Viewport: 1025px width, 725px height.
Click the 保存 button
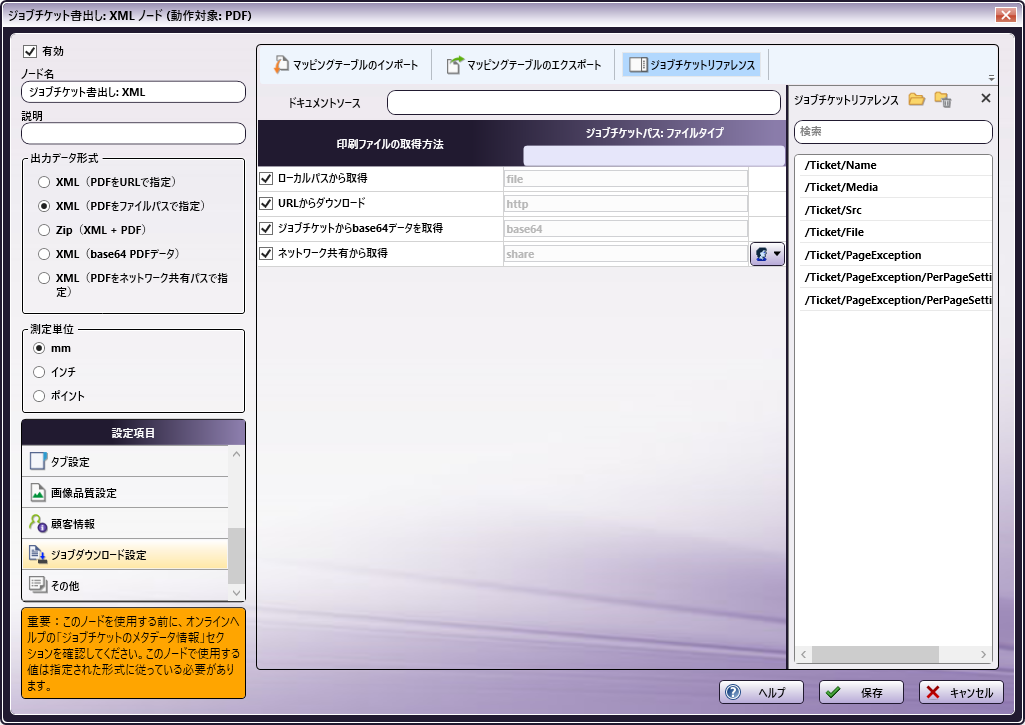tap(862, 692)
